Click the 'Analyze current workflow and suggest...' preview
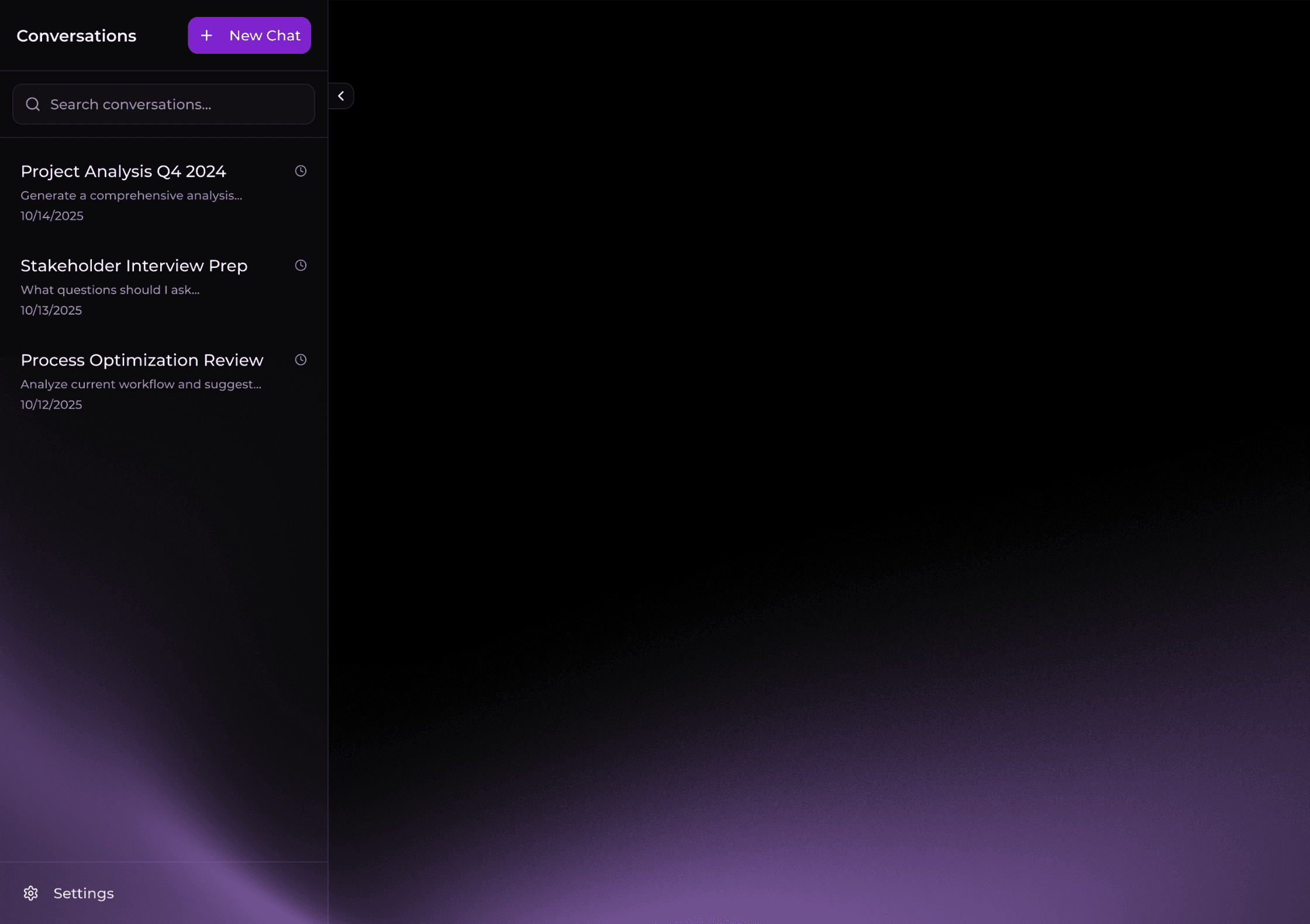This screenshot has width=1310, height=924. (x=141, y=384)
